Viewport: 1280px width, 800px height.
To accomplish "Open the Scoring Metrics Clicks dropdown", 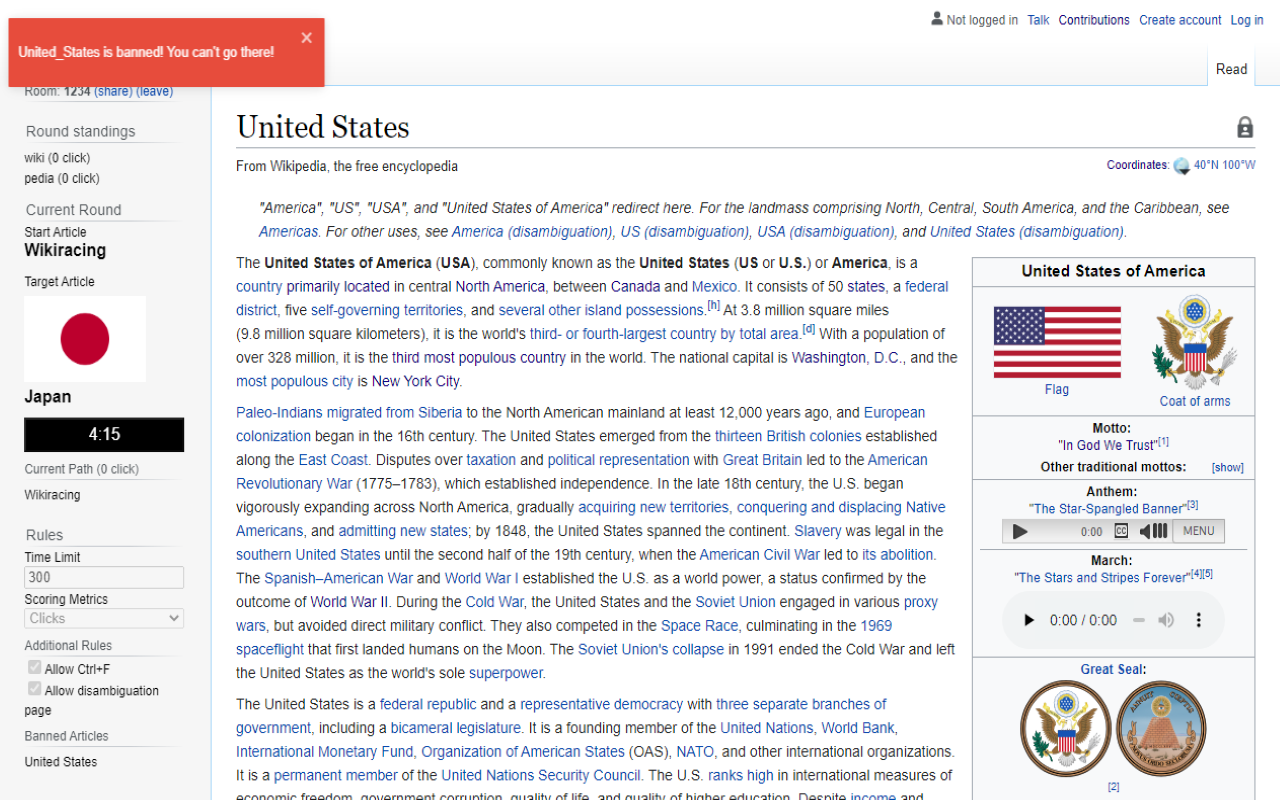I will pos(104,618).
